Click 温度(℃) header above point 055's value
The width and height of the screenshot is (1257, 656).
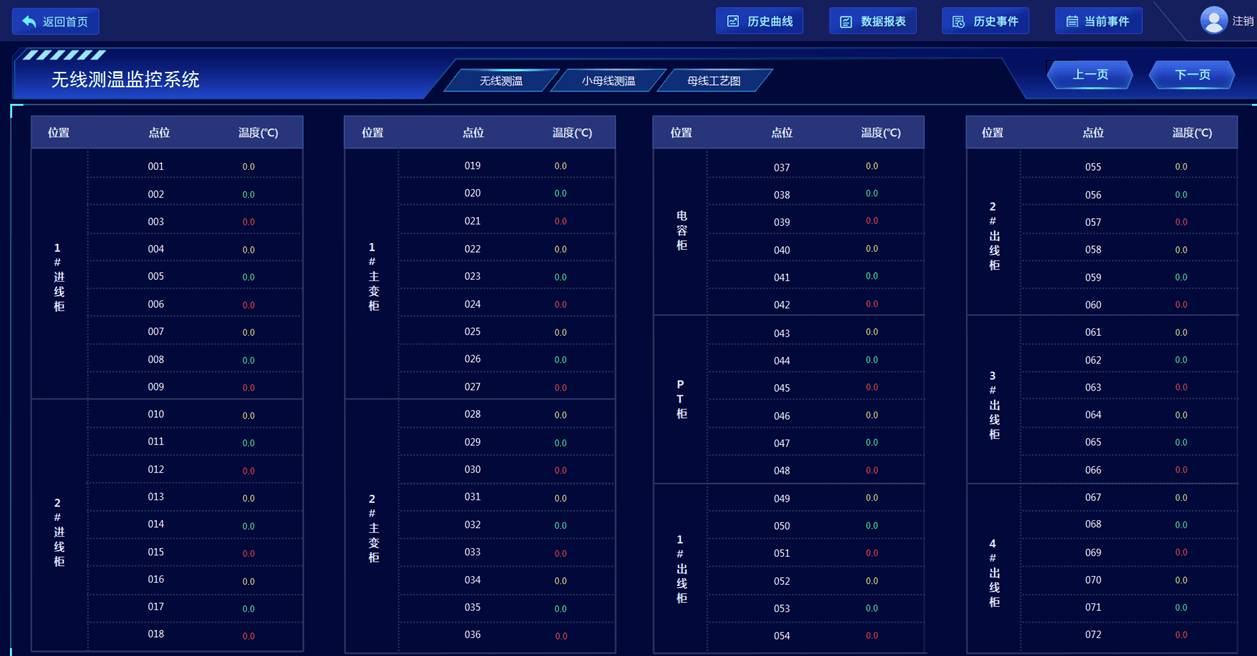pyautogui.click(x=1192, y=133)
